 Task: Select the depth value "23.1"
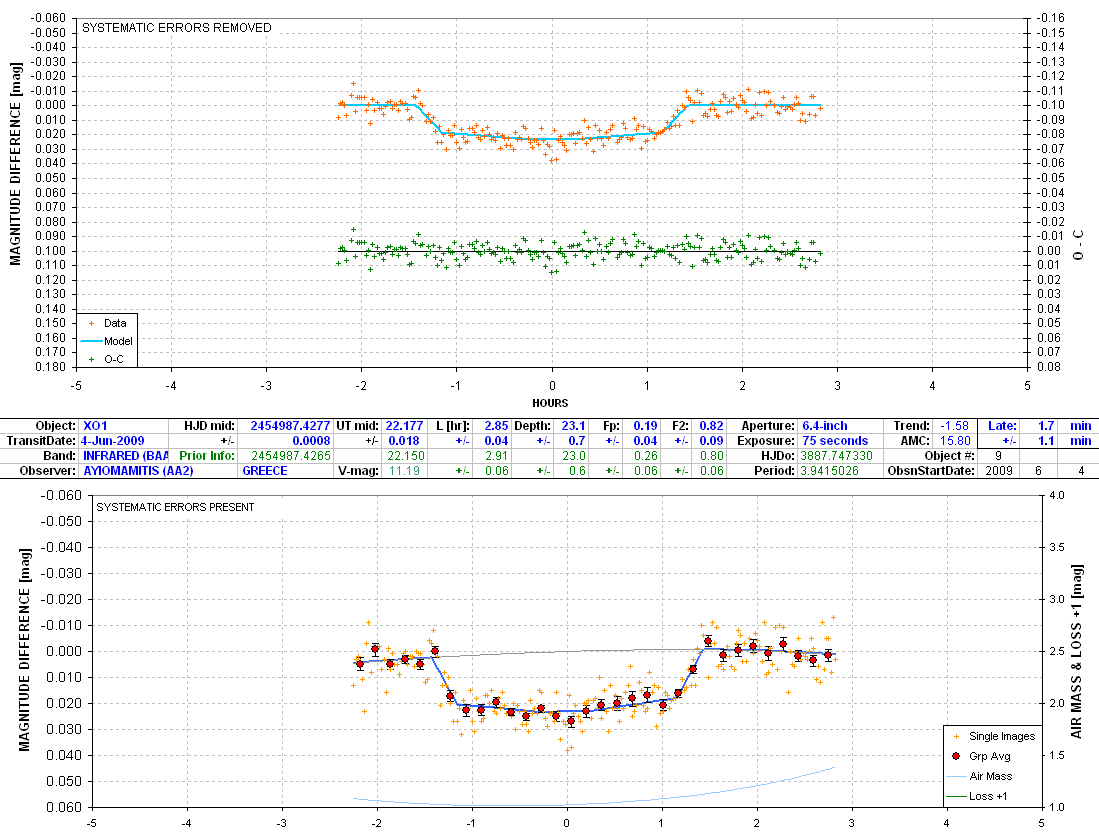[573, 425]
